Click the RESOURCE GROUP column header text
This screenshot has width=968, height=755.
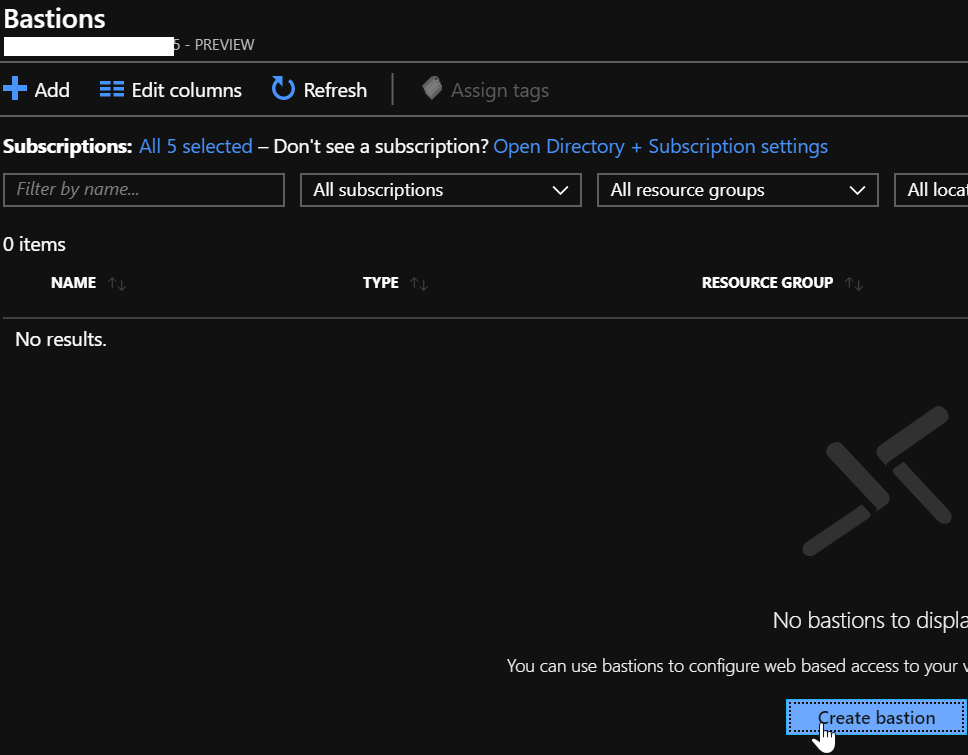(x=767, y=283)
